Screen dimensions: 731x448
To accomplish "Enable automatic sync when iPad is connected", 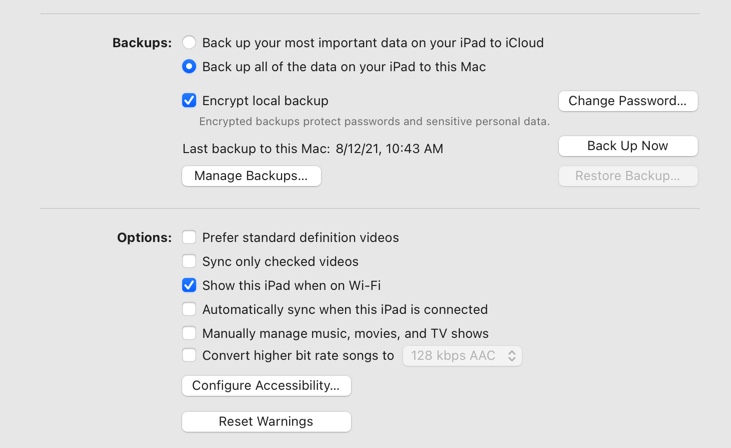I will [189, 310].
